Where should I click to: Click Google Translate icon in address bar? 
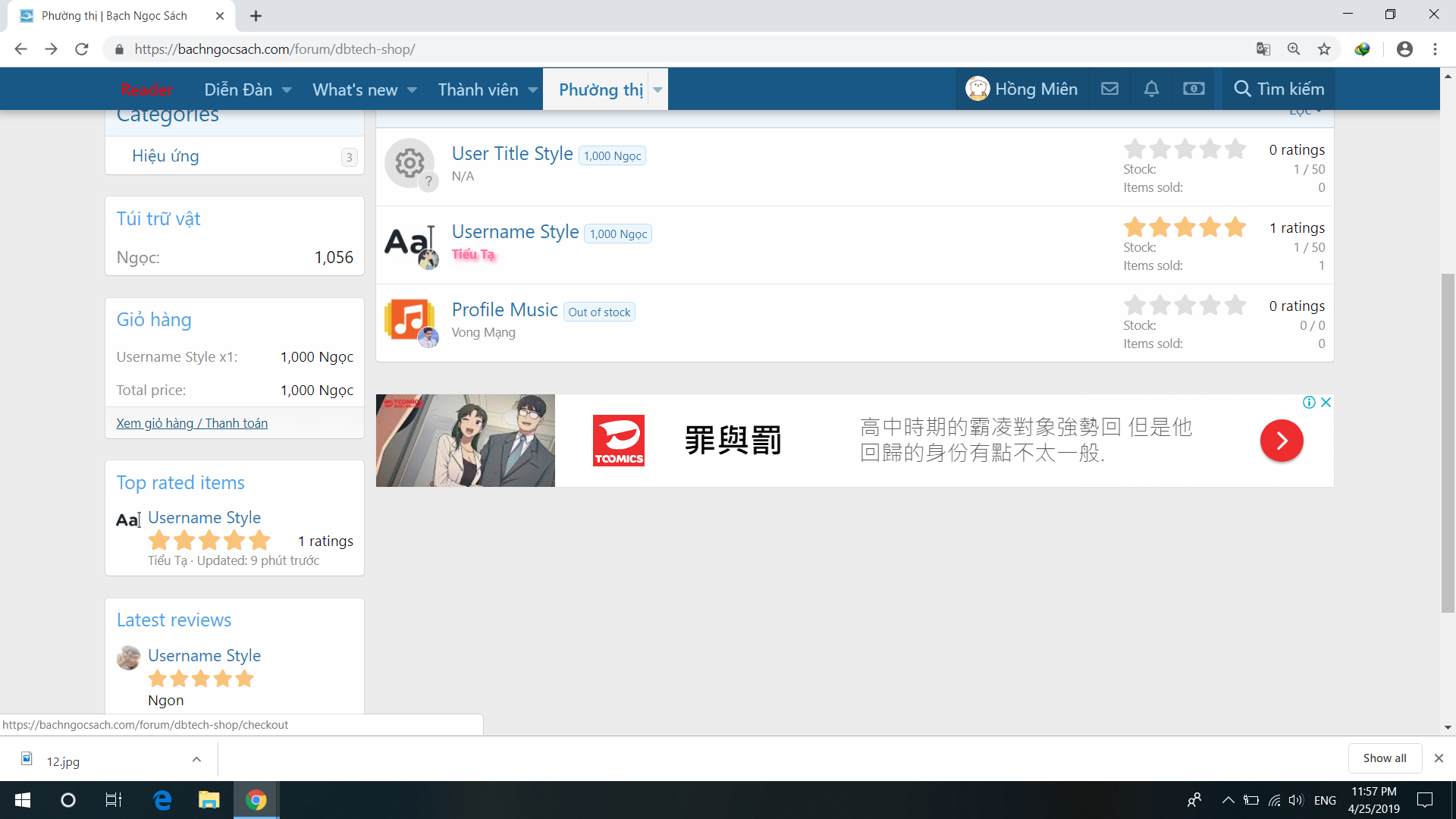[x=1263, y=49]
